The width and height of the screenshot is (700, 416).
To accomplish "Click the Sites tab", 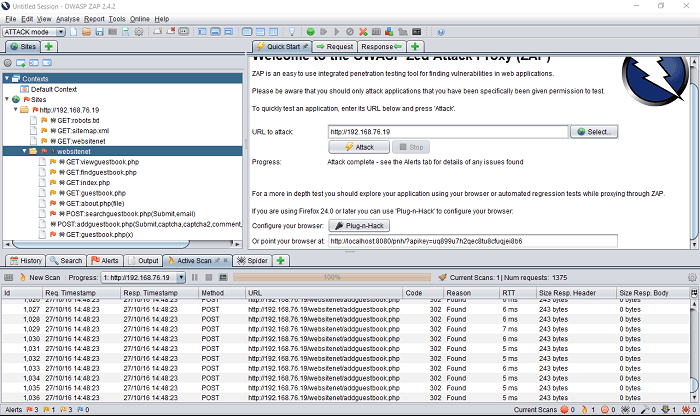I will click(x=23, y=46).
